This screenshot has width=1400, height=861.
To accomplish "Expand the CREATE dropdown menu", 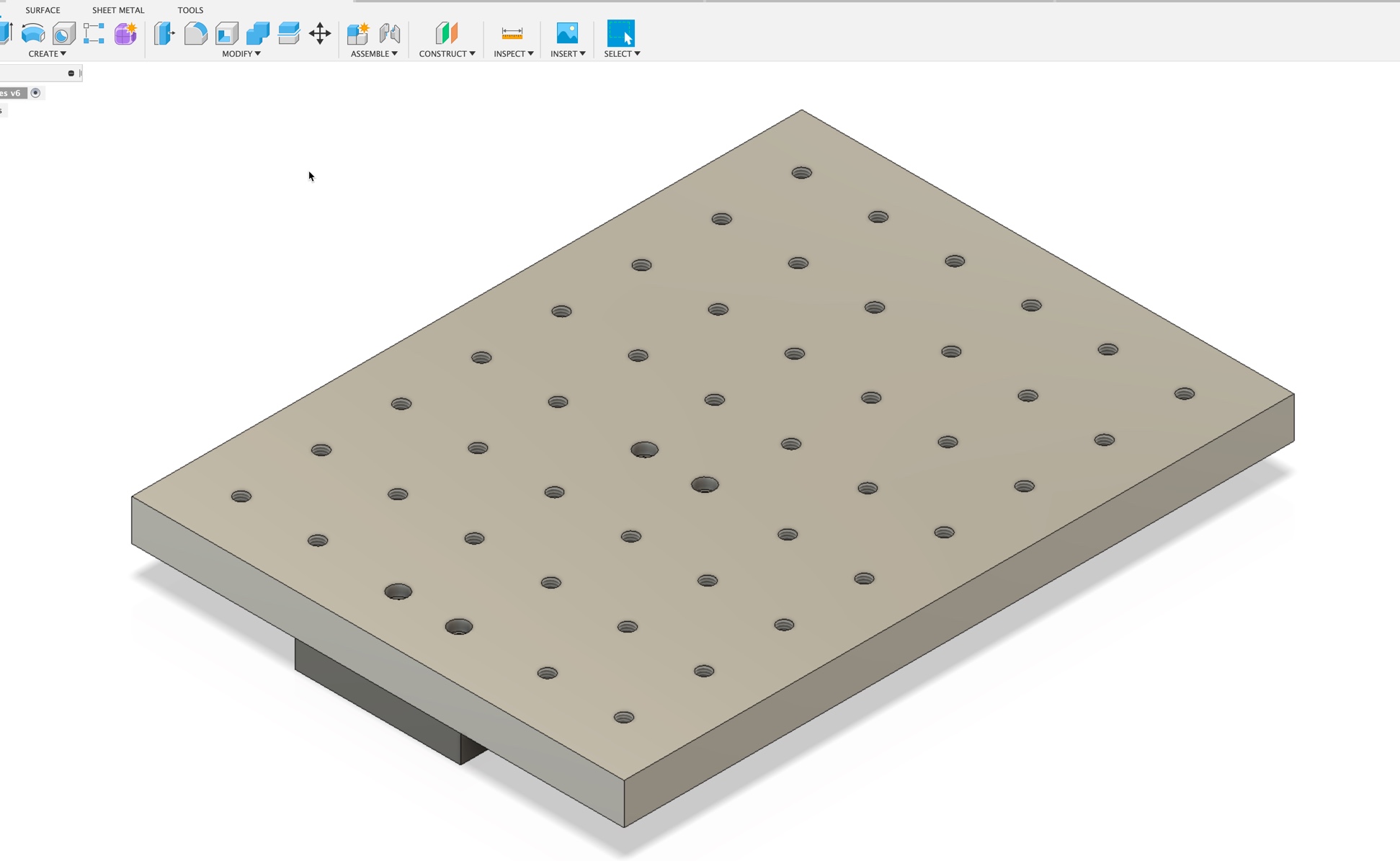I will click(x=48, y=53).
